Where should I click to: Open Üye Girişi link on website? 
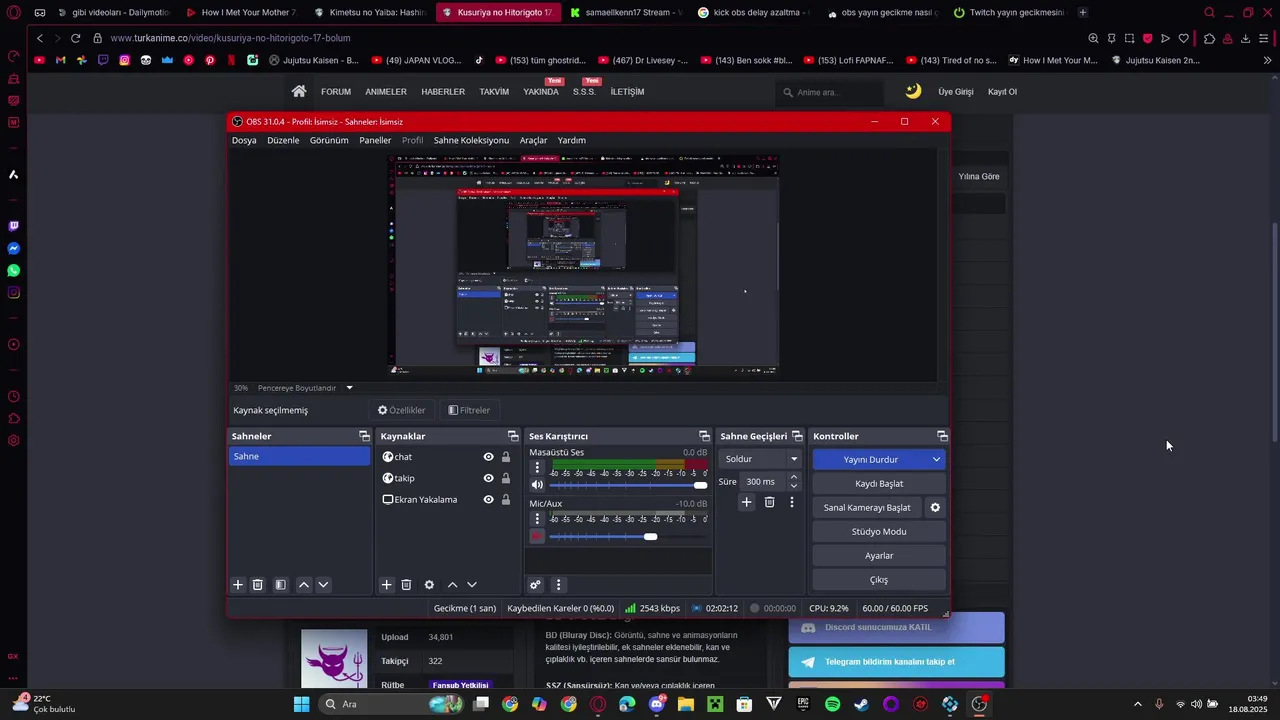click(x=955, y=92)
